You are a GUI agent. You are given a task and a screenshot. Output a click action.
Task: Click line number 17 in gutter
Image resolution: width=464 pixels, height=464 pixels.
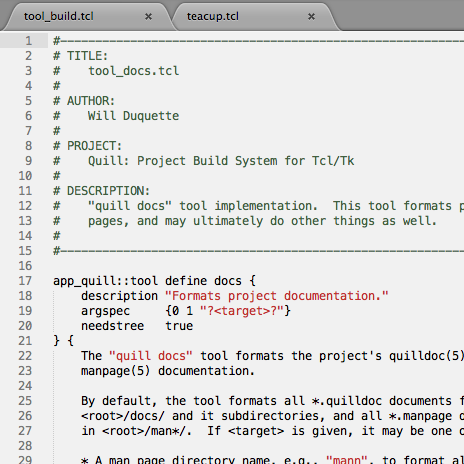(25, 281)
